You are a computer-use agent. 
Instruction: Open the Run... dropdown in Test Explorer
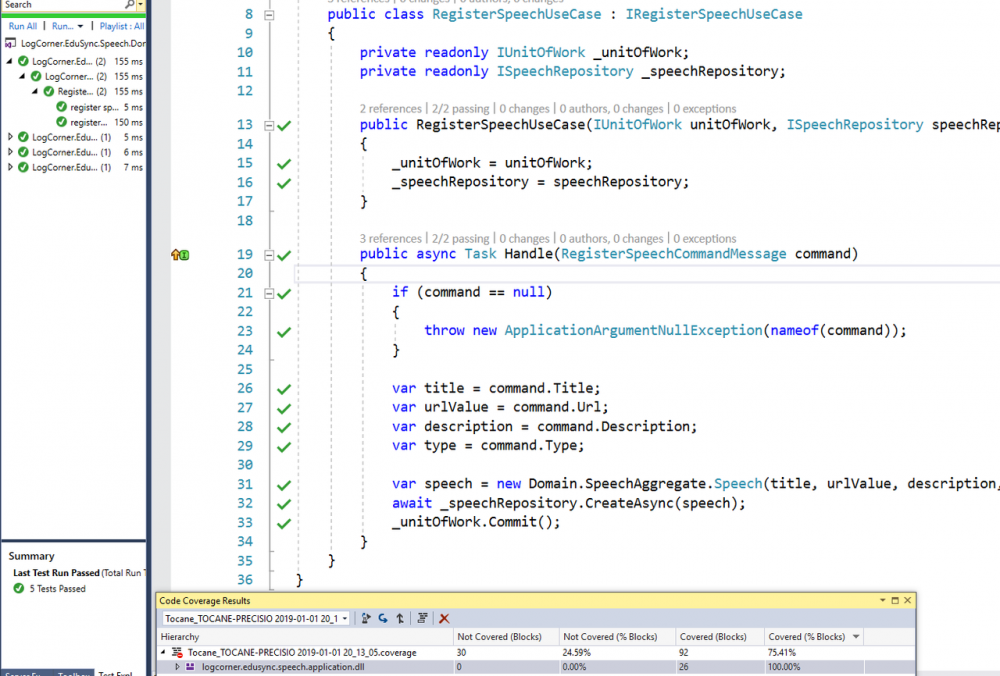64,26
